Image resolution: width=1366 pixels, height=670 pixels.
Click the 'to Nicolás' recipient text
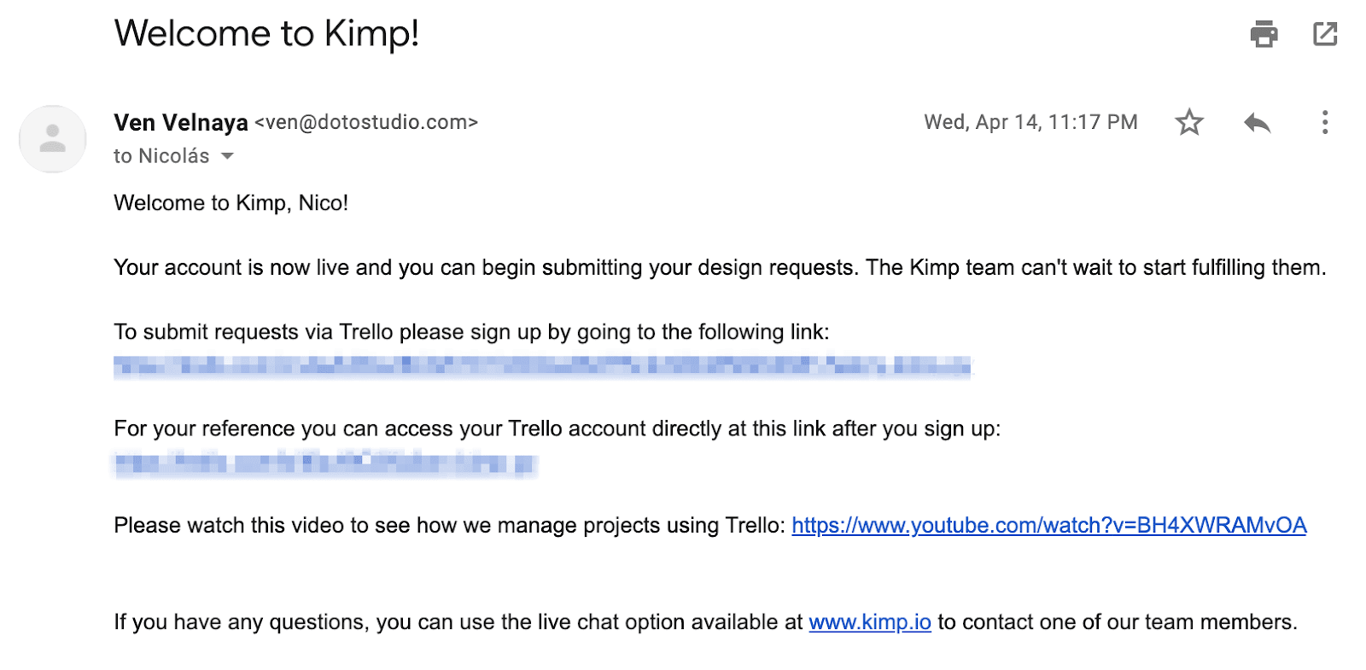click(162, 156)
